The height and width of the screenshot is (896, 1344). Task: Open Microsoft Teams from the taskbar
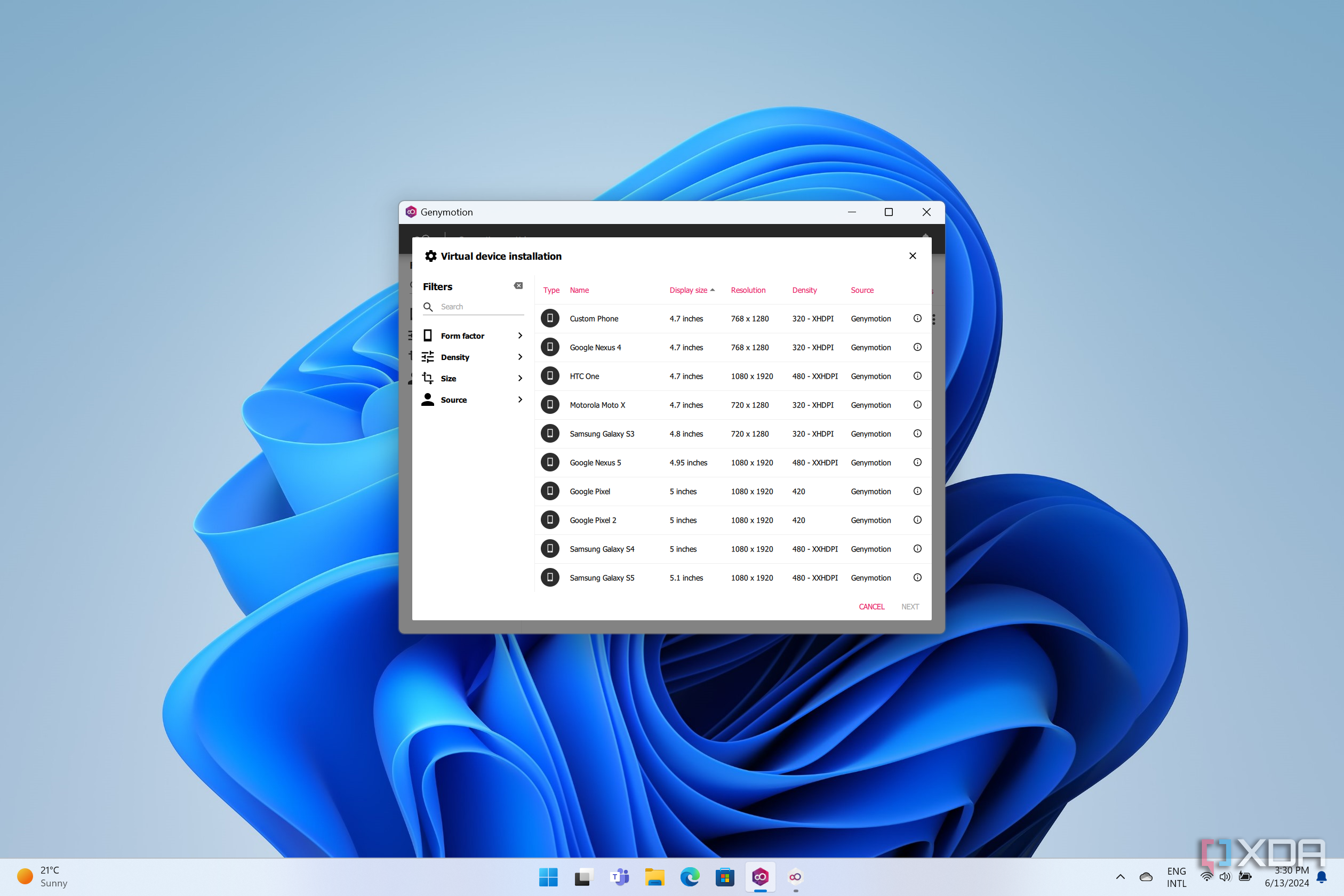(619, 877)
